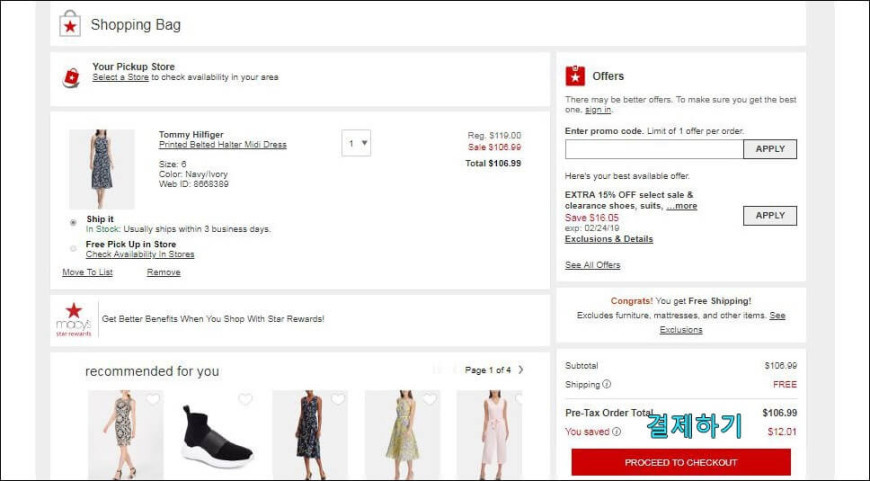Apply the EXTRA 15% OFF offer
Viewport: 870px width, 481px height.
[x=770, y=215]
